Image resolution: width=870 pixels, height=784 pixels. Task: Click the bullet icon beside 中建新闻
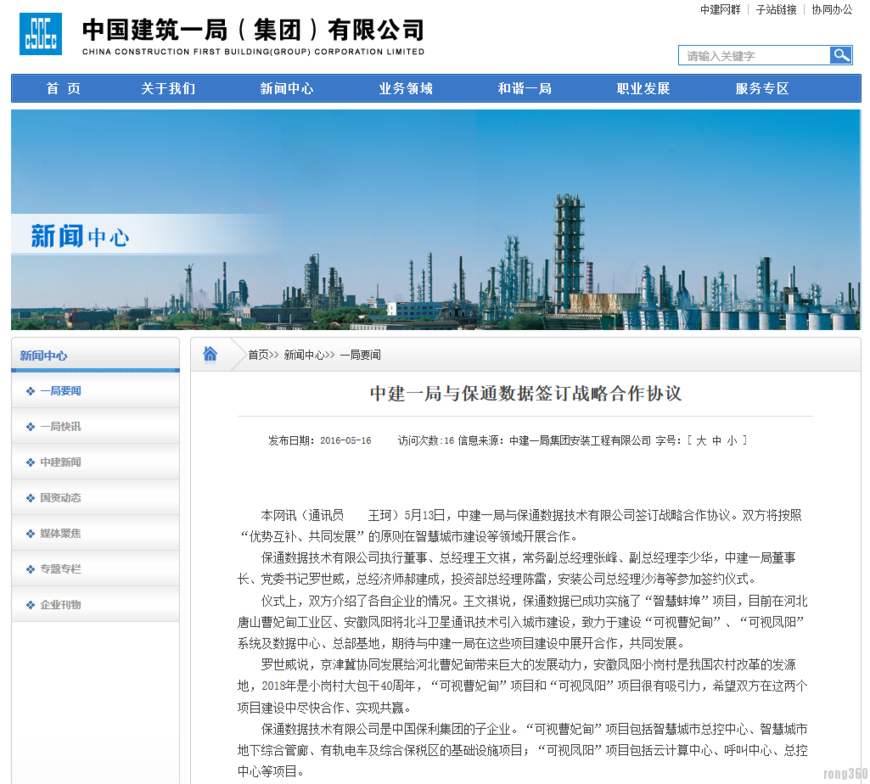(x=31, y=462)
